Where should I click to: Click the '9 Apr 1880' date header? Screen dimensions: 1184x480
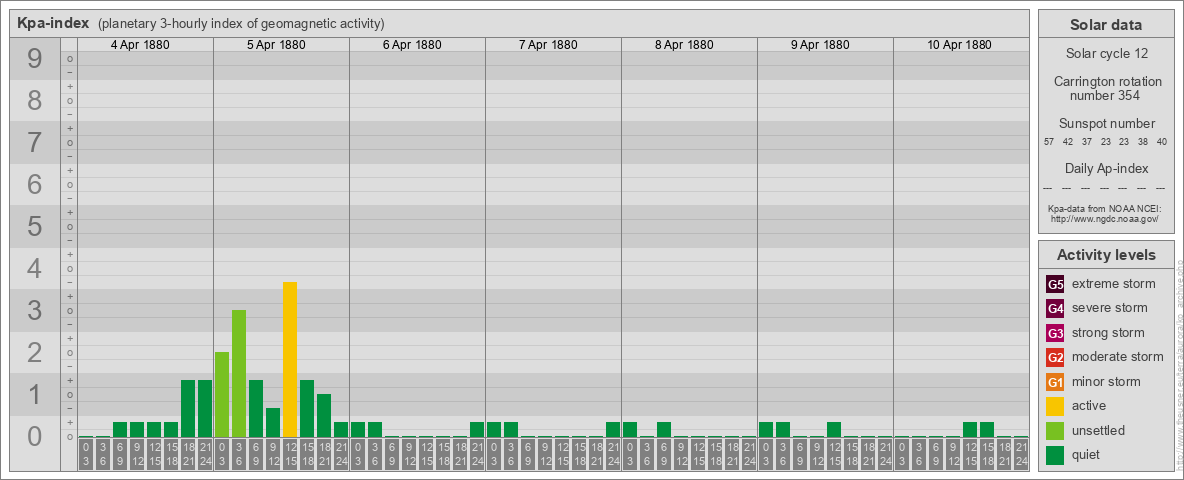click(x=820, y=45)
